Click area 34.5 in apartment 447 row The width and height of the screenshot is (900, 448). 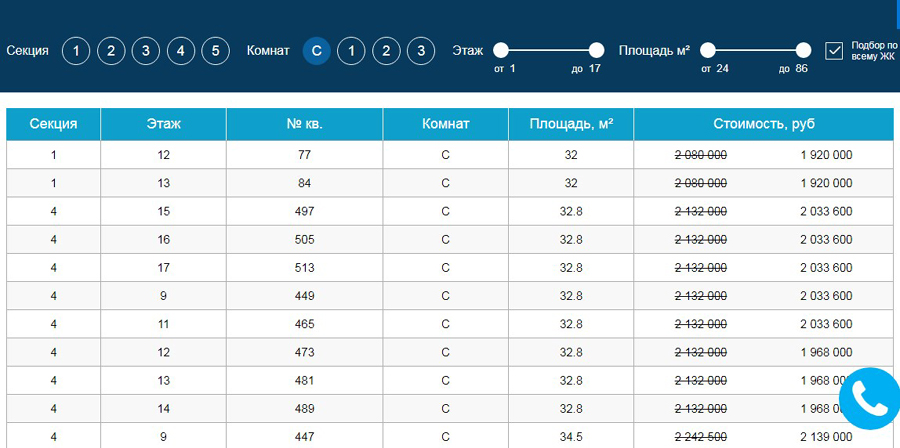(x=571, y=437)
